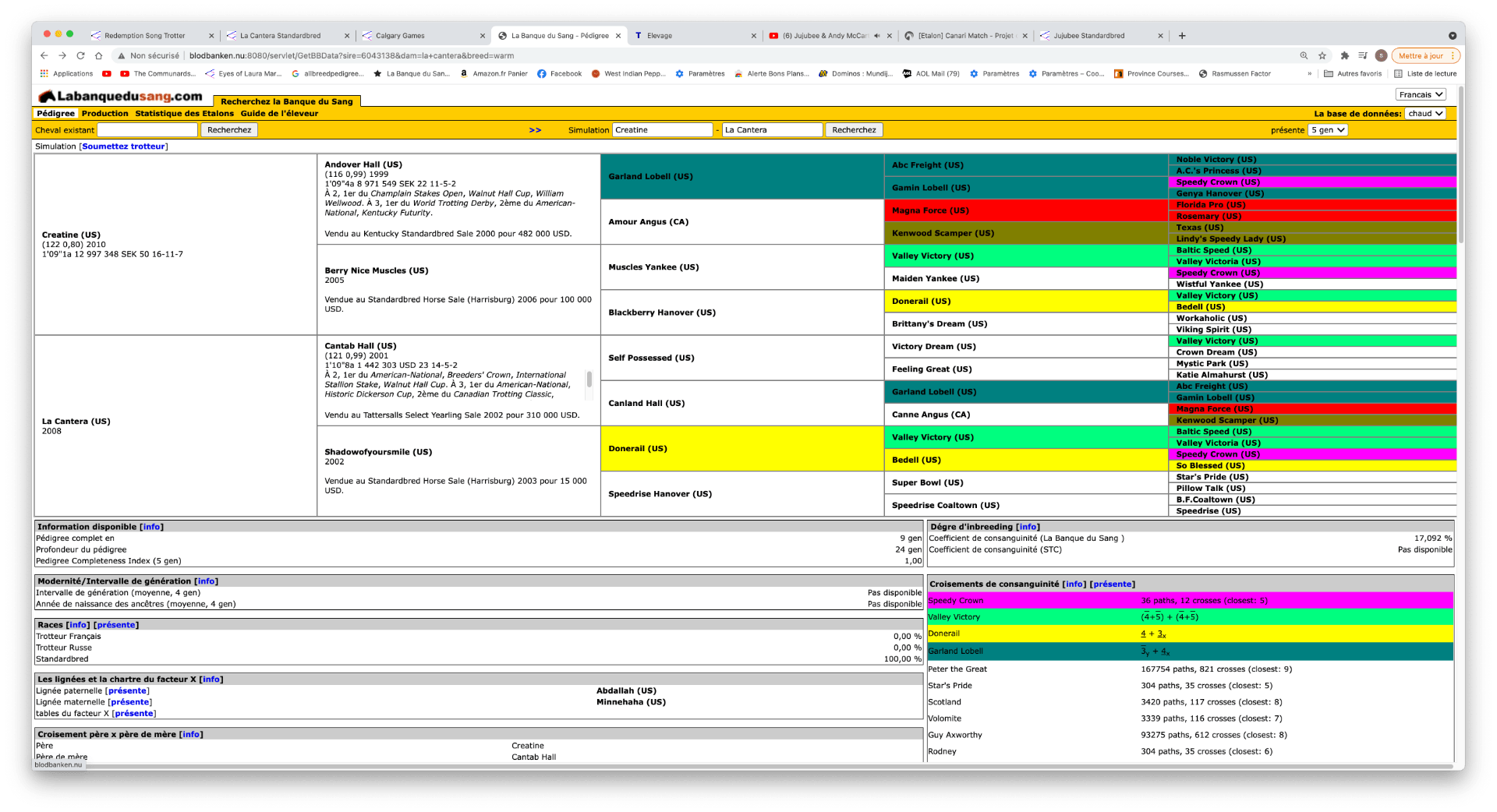Open the browser home icon
The height and width of the screenshot is (812, 1497).
pyautogui.click(x=98, y=55)
